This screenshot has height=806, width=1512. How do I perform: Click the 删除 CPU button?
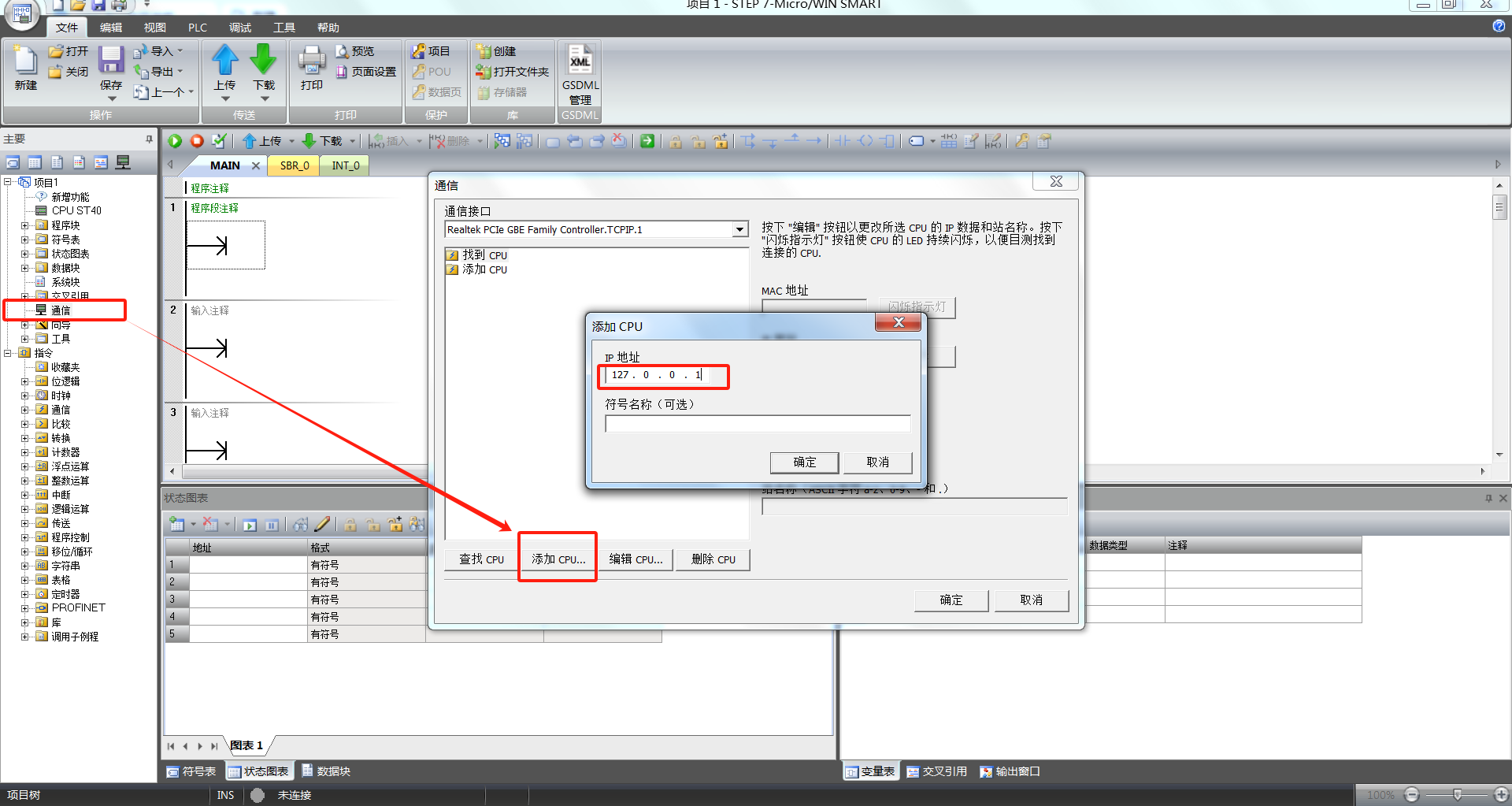point(713,559)
